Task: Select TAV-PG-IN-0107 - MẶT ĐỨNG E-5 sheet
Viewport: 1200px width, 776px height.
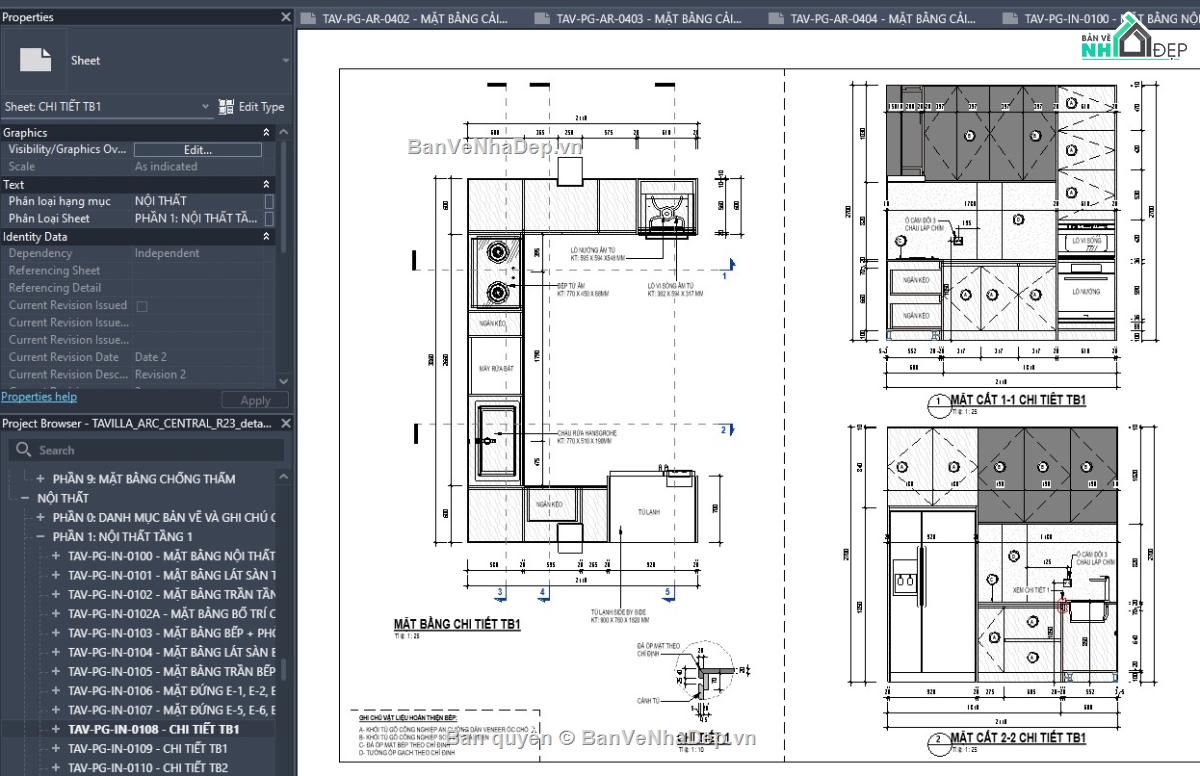Action: 172,710
